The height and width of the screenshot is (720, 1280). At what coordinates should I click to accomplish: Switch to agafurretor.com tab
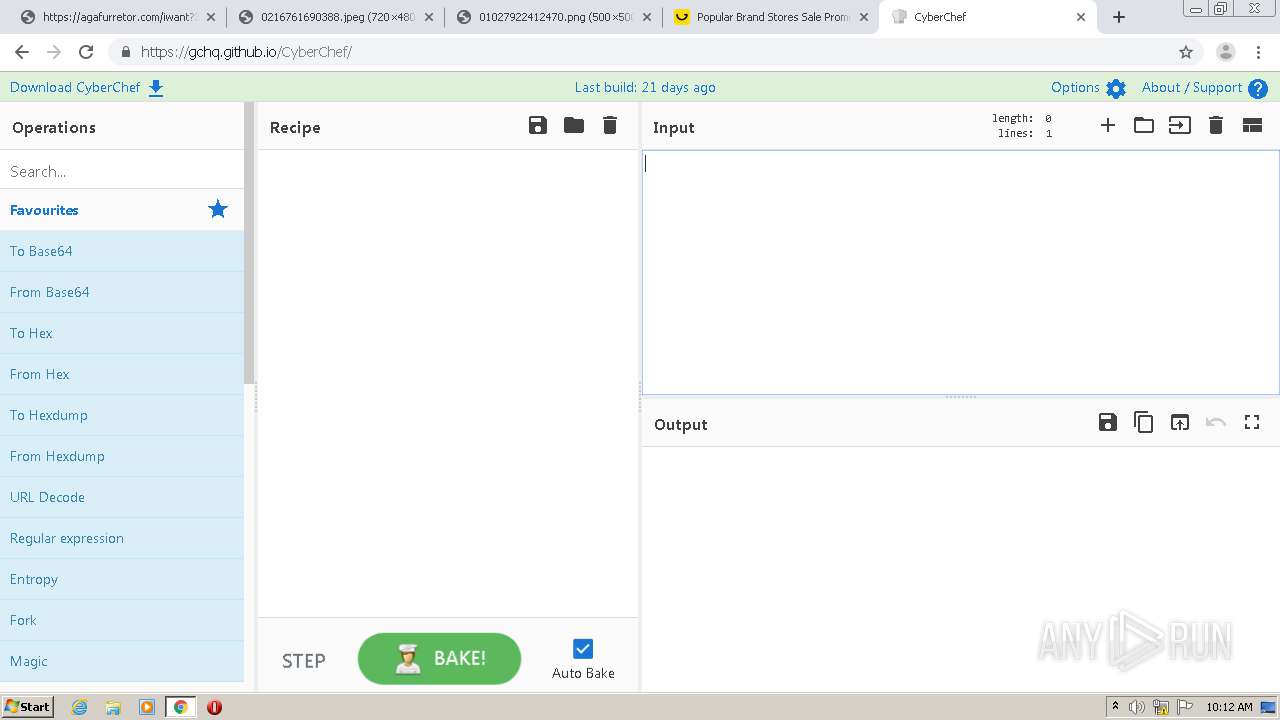point(113,17)
